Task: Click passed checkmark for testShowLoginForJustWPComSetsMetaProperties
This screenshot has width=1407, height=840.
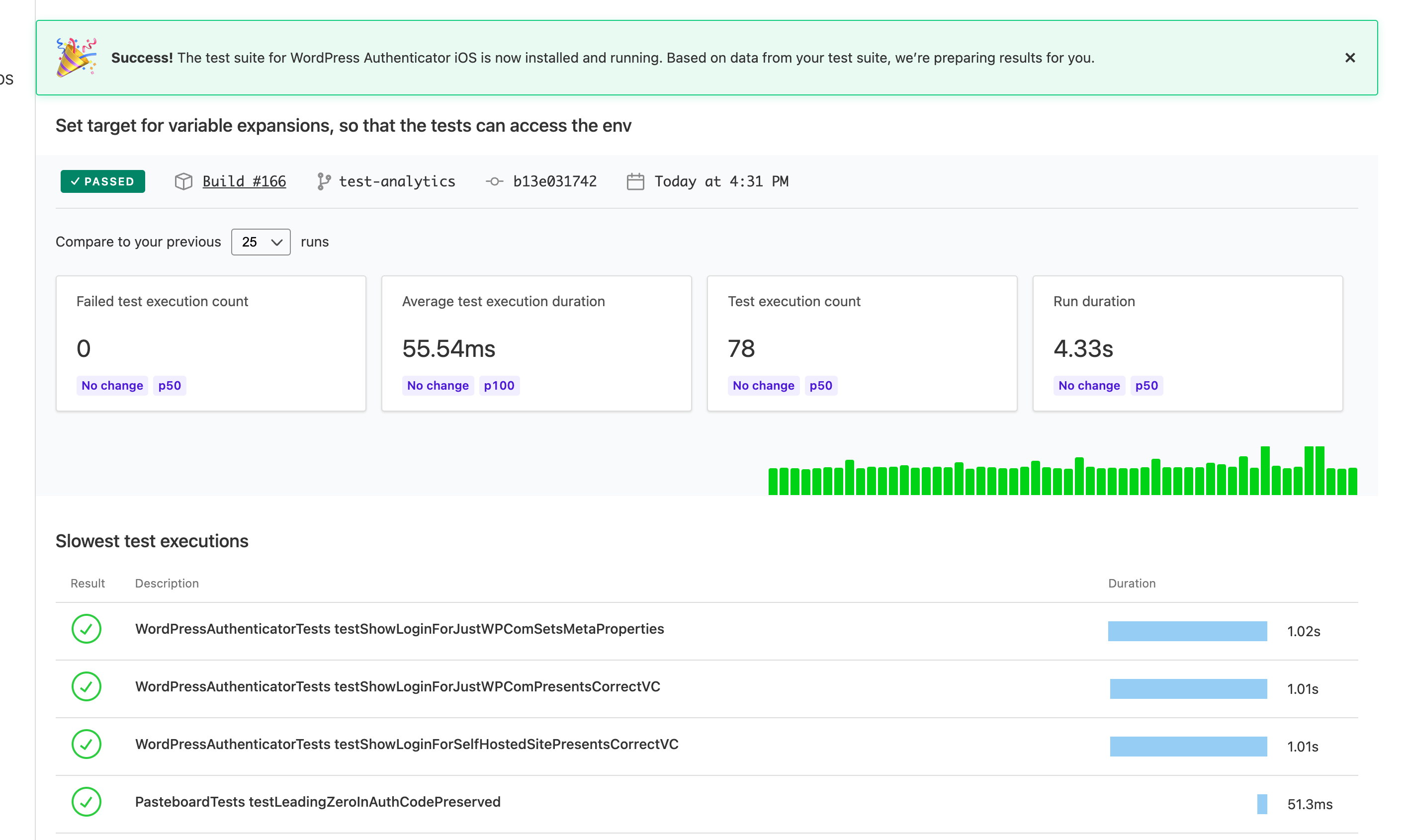Action: [x=86, y=629]
